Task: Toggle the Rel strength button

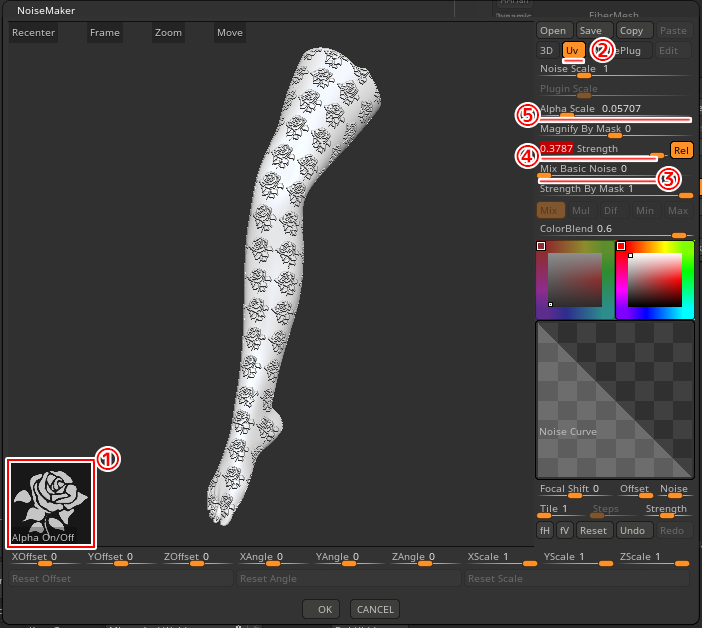Action: click(681, 150)
